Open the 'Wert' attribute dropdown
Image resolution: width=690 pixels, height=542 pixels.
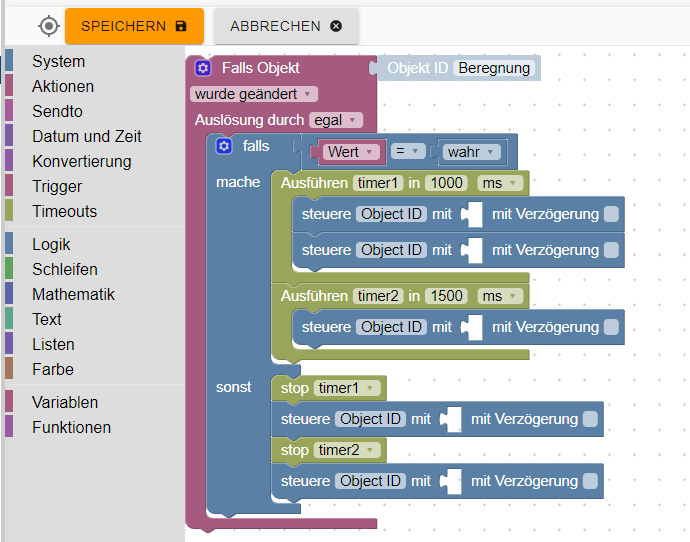click(352, 152)
